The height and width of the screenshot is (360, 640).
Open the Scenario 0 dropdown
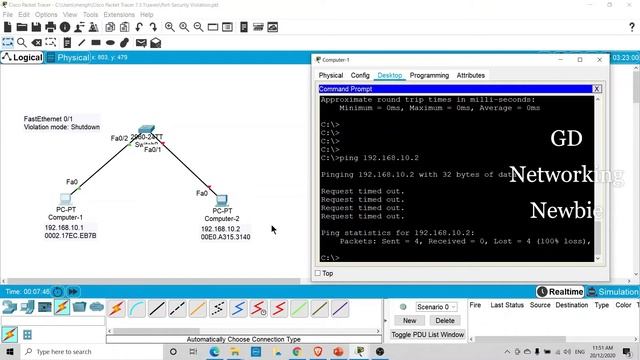pos(436,307)
